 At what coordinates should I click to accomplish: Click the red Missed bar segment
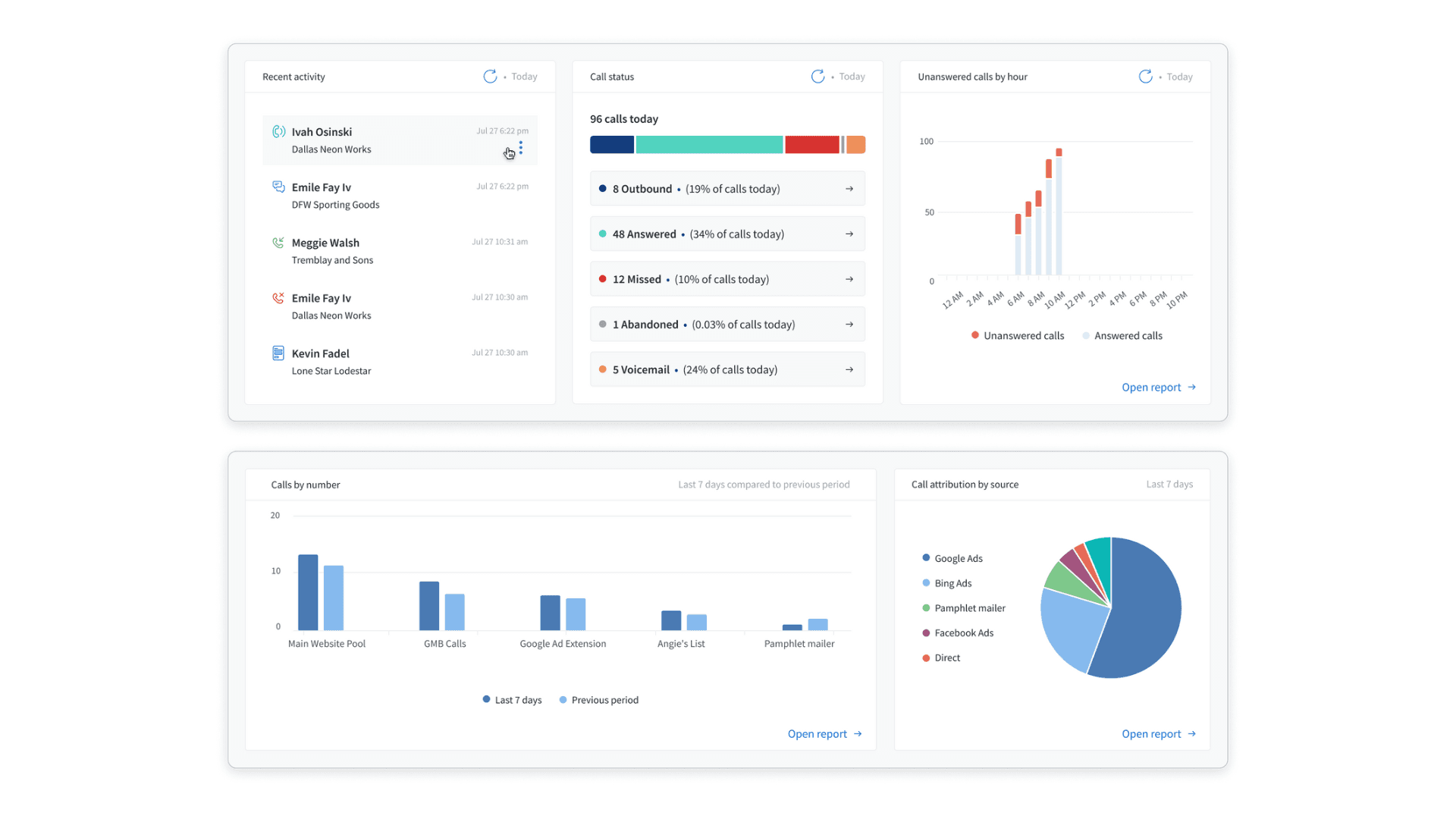tap(812, 145)
